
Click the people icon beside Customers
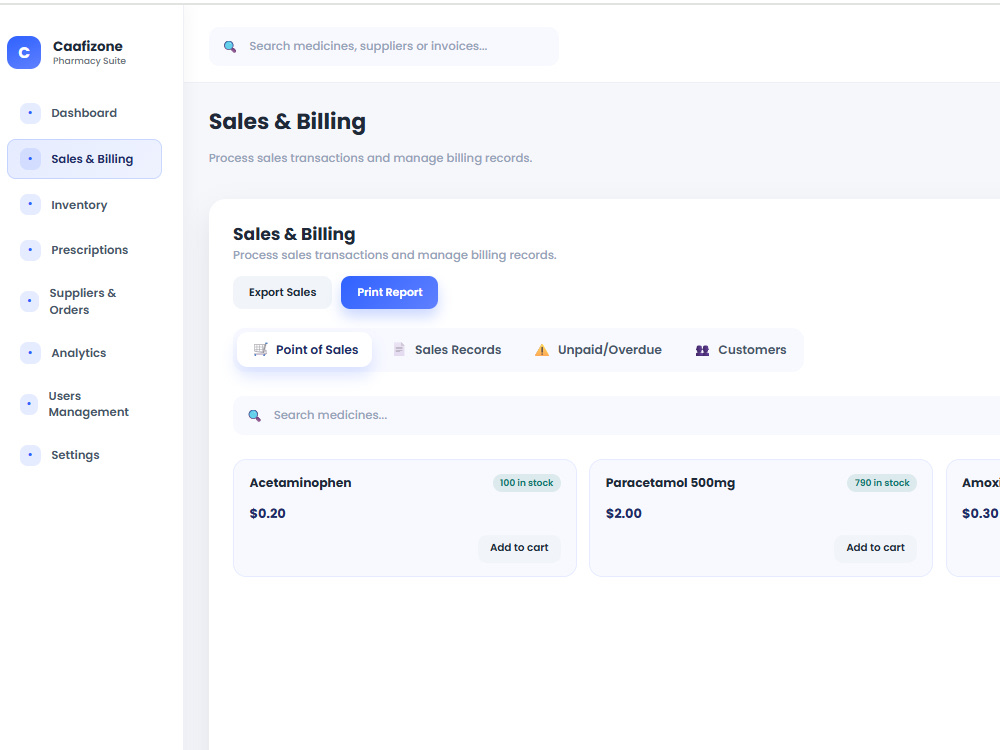click(x=702, y=350)
